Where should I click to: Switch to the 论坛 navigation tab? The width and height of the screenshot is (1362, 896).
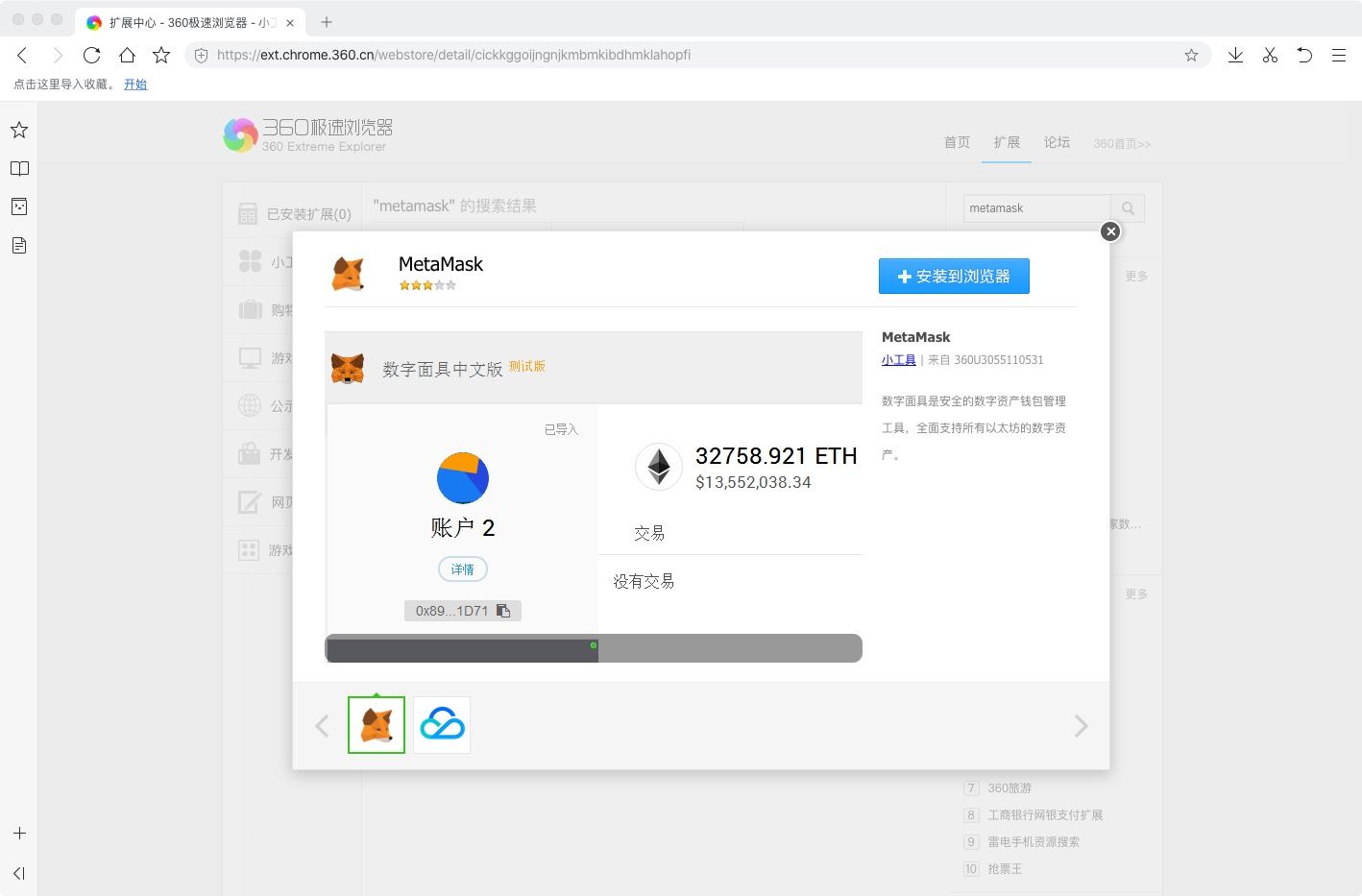click(1057, 142)
